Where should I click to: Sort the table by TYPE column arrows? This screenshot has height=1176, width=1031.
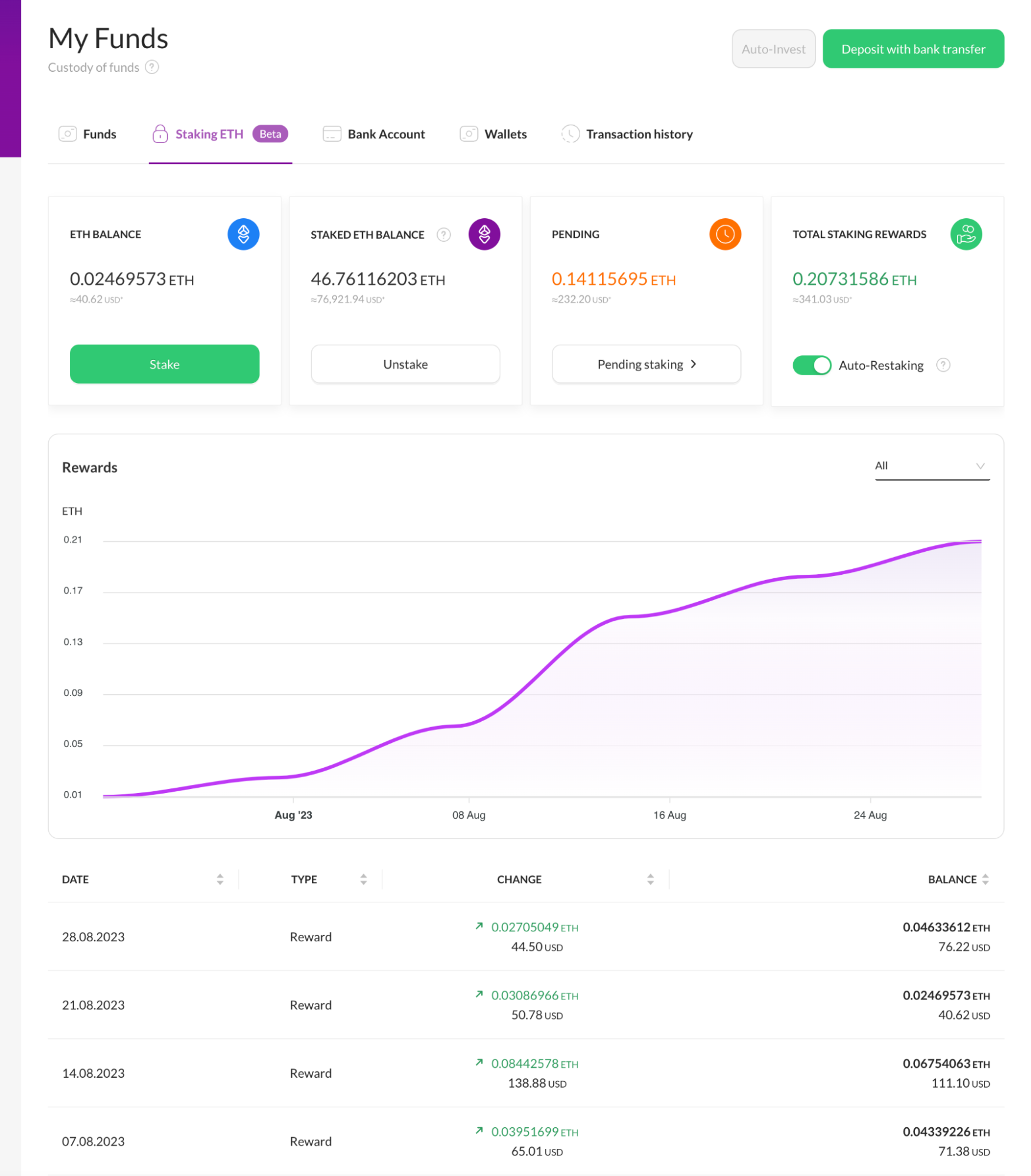364,879
